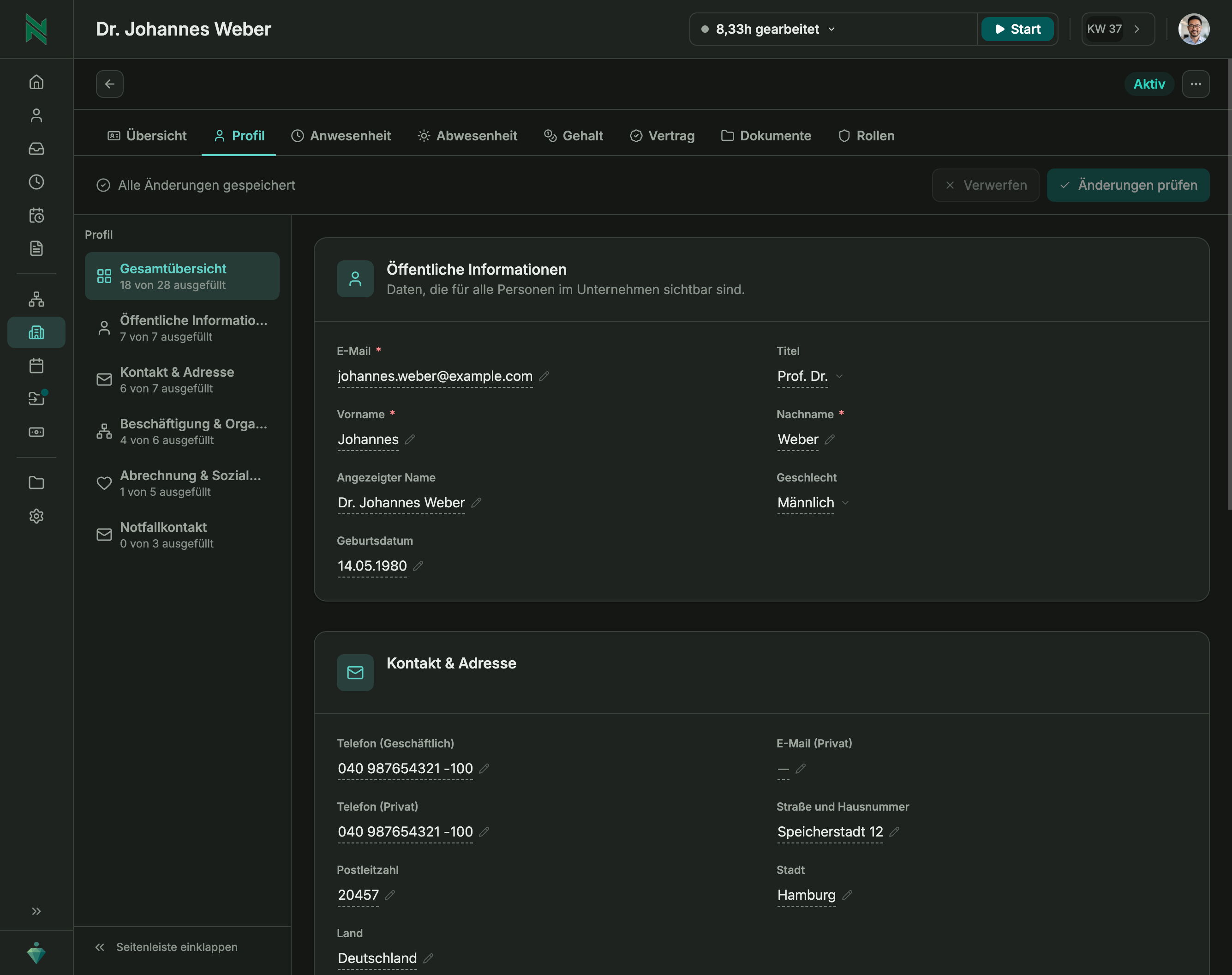Advance KW 37 with the chevron
1232x975 pixels.
tap(1136, 29)
